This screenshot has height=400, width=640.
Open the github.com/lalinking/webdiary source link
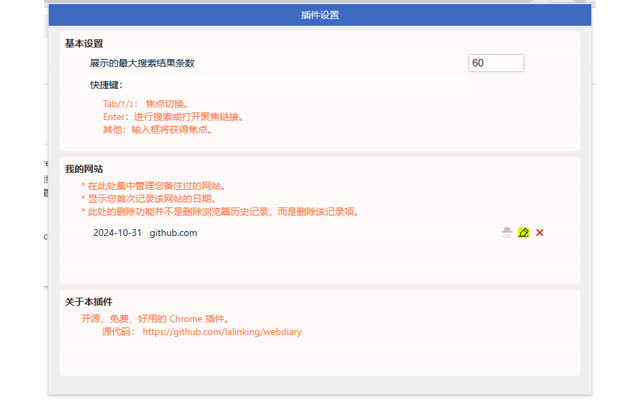click(222, 332)
